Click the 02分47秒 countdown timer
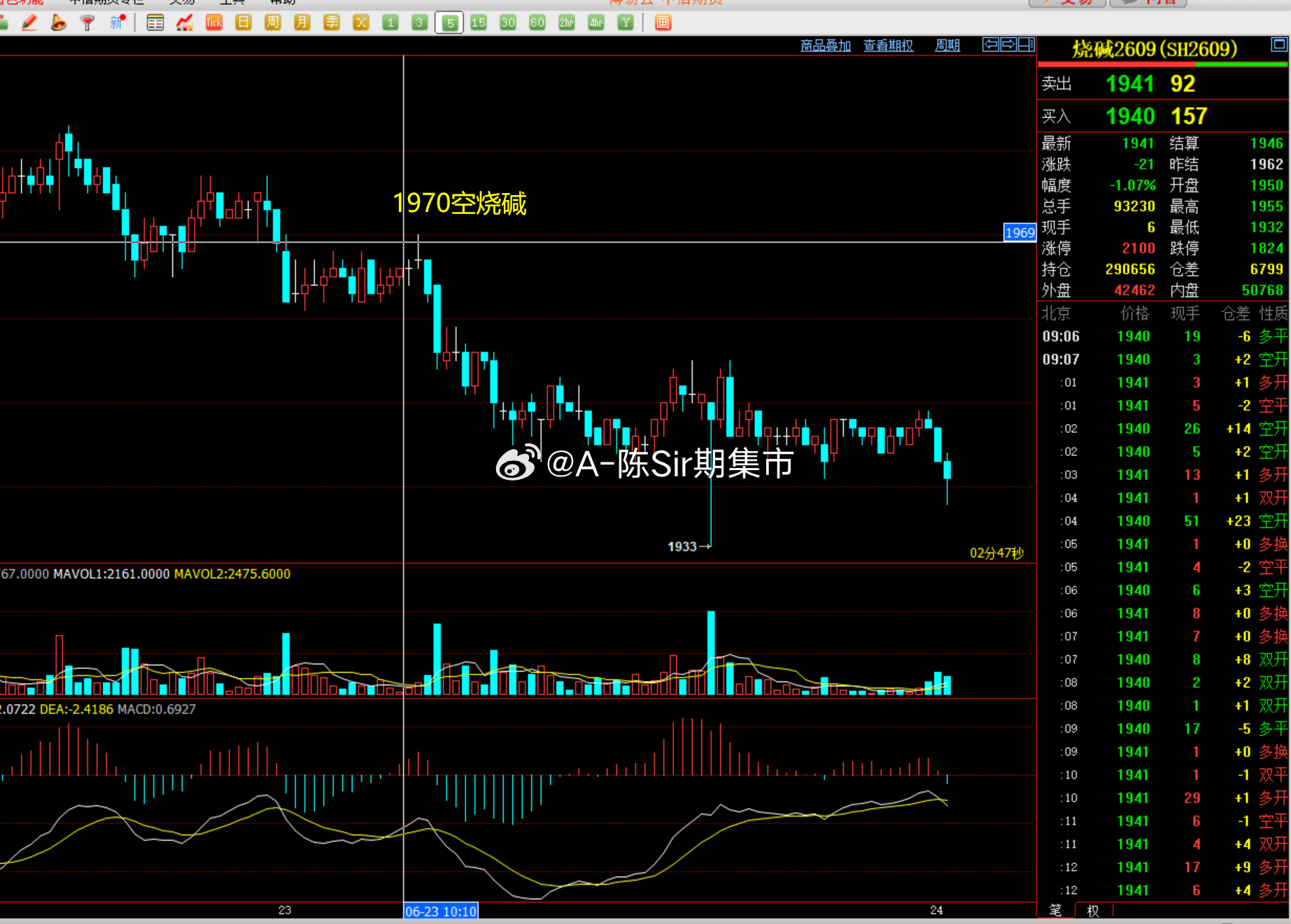The width and height of the screenshot is (1291, 924). click(996, 553)
